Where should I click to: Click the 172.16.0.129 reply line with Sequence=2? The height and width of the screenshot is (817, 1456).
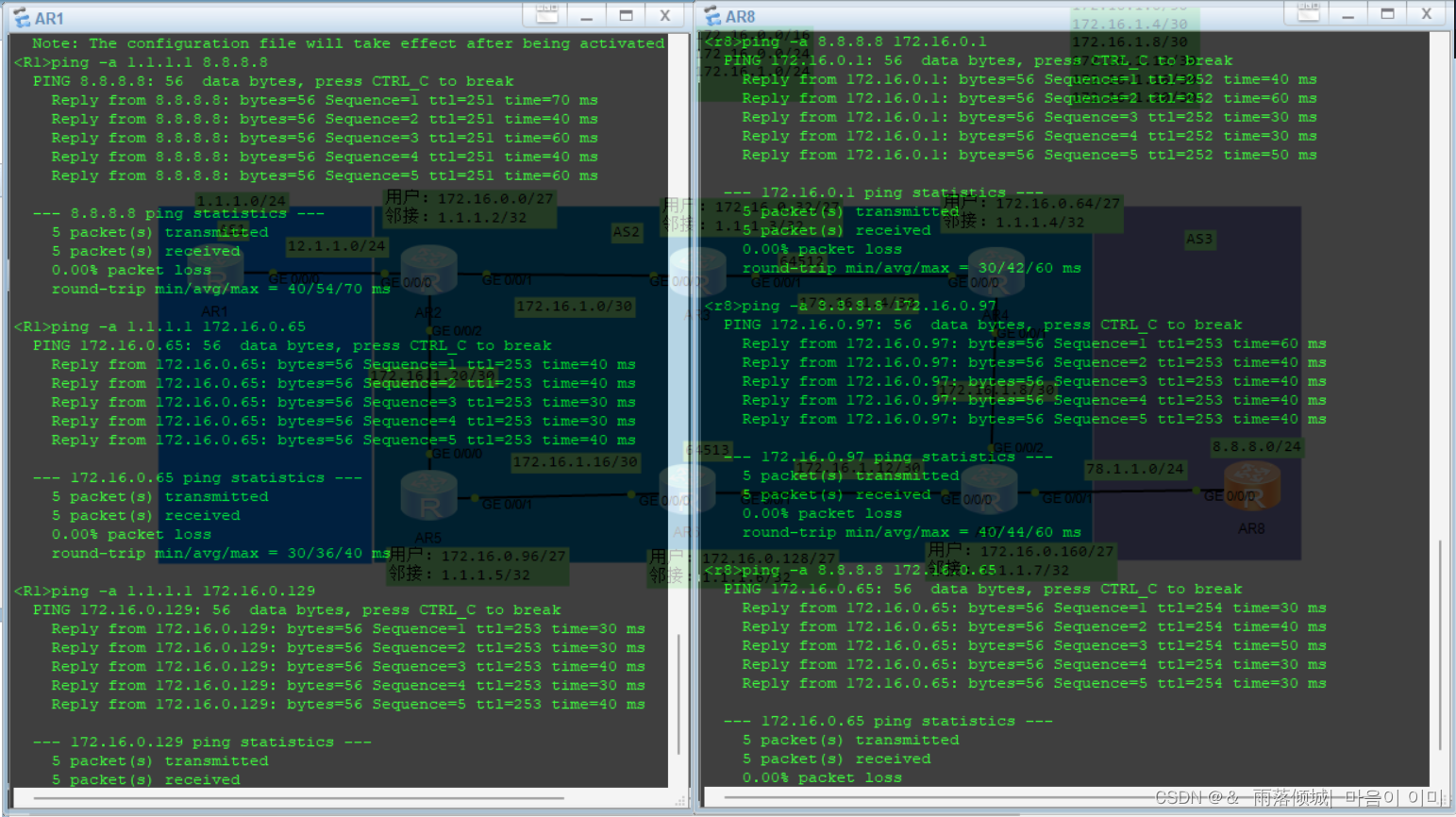[348, 647]
